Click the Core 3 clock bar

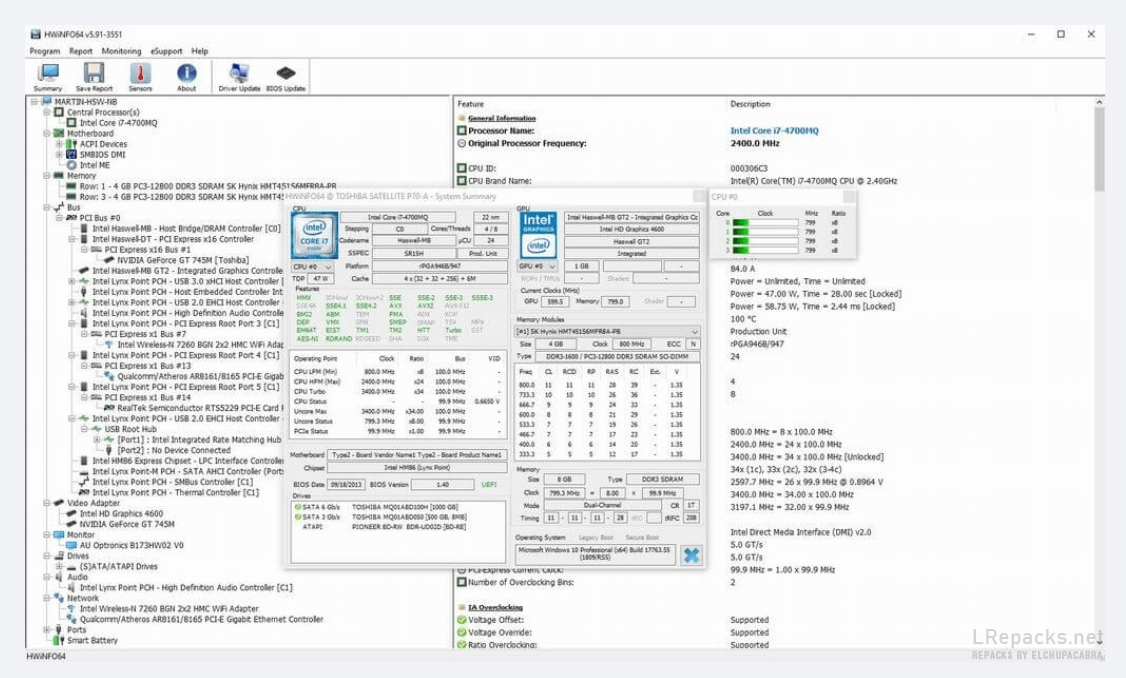765,250
